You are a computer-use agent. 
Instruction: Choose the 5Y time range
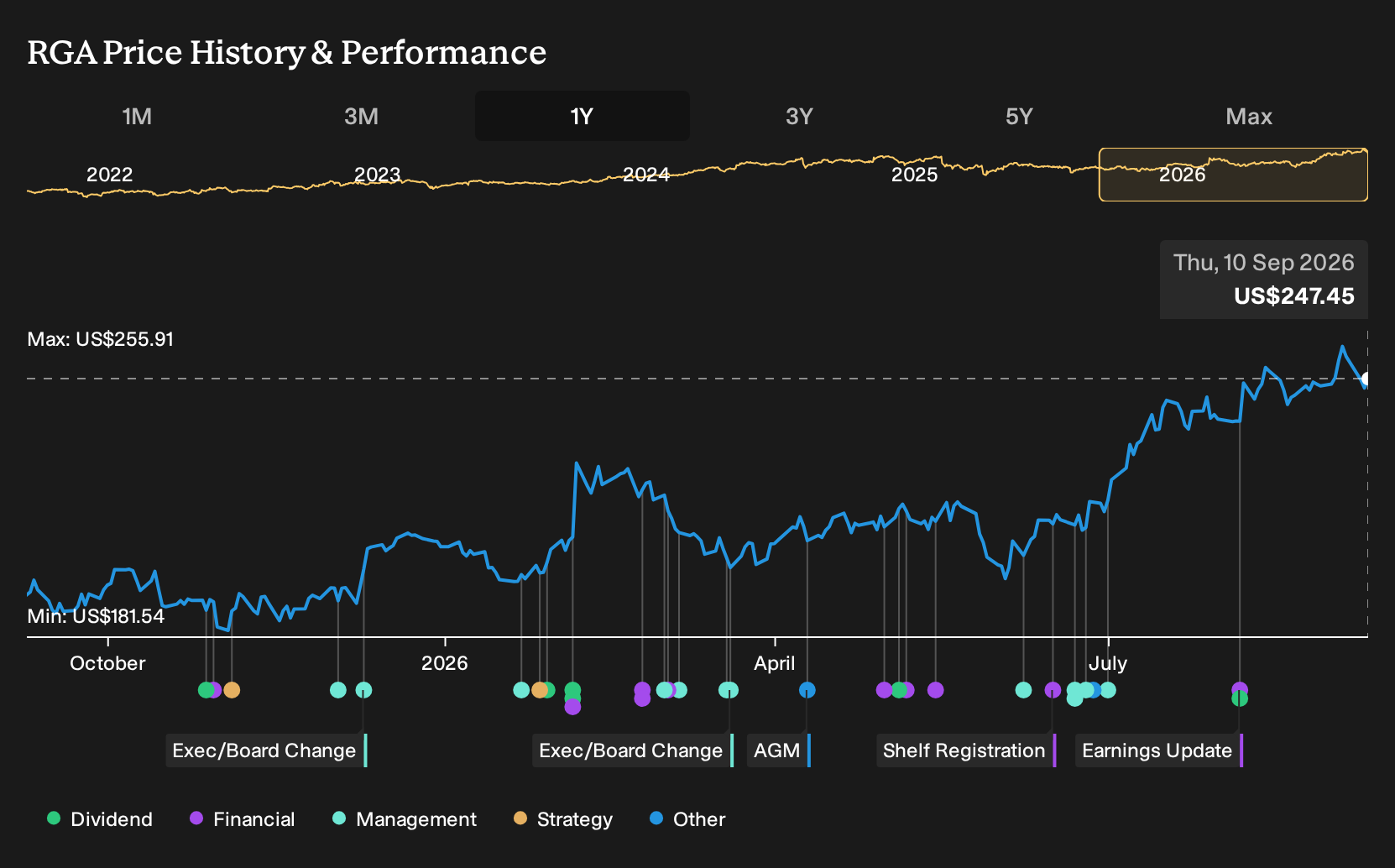point(1019,116)
